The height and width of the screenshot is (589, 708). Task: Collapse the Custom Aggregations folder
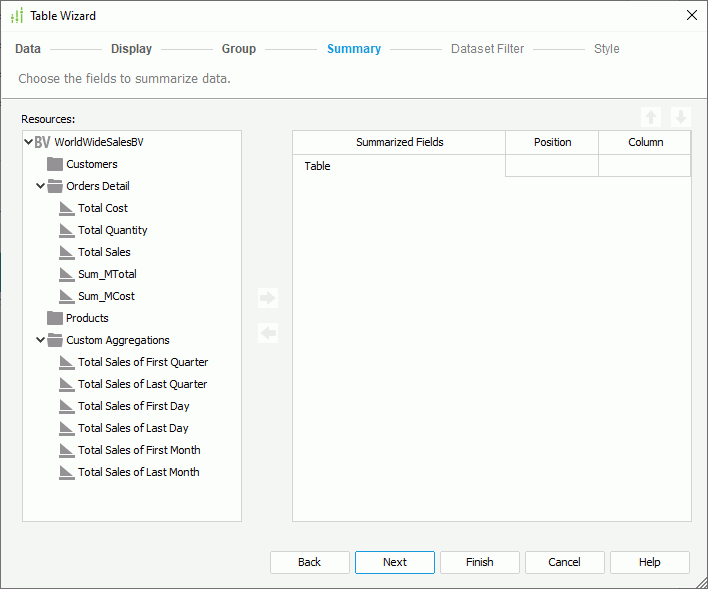click(40, 340)
